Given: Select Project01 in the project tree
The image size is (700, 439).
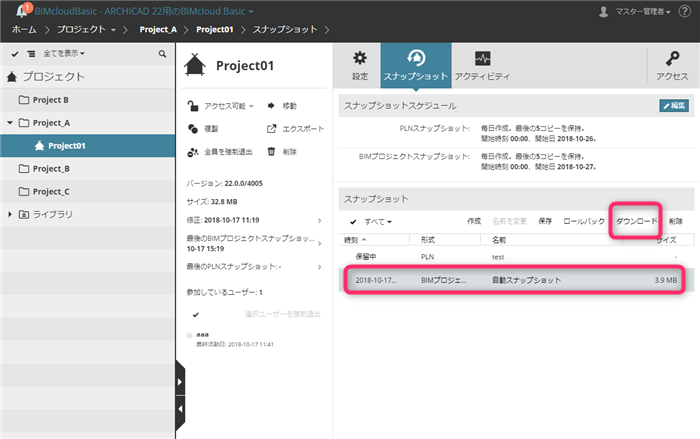Looking at the screenshot, I should tap(88, 146).
